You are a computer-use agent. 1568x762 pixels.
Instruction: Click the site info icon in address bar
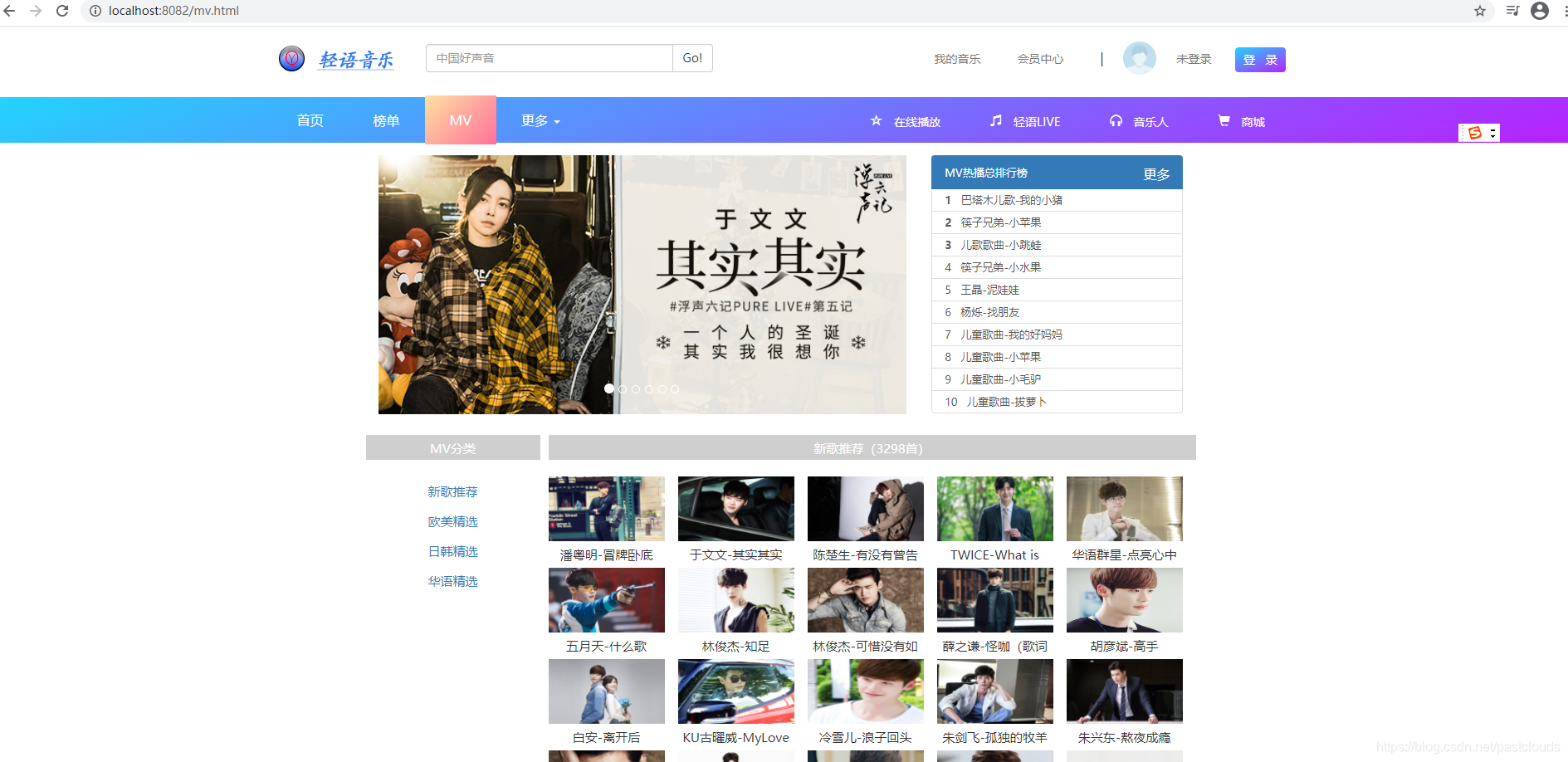pyautogui.click(x=95, y=11)
